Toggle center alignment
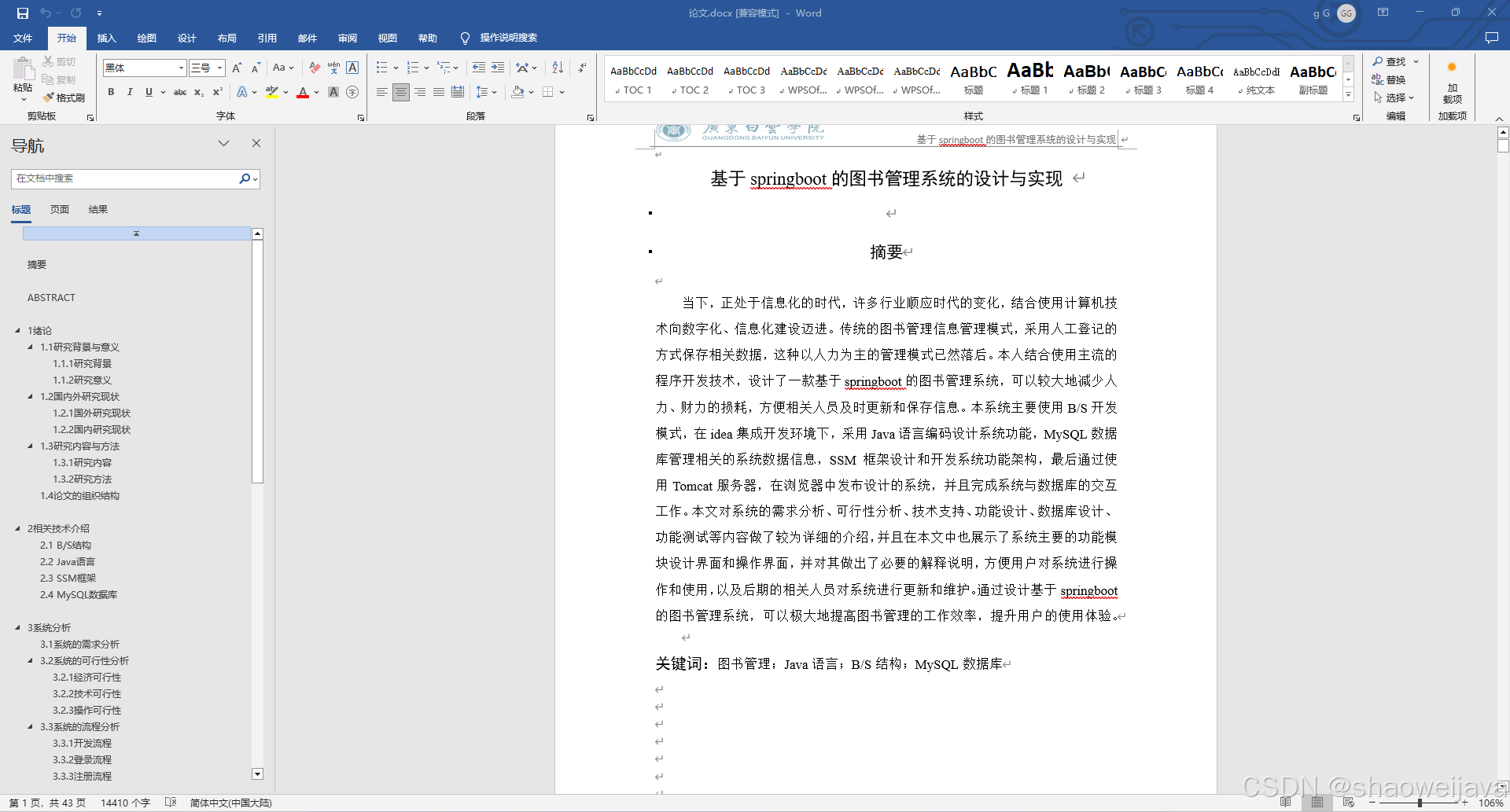This screenshot has height=812, width=1510. tap(401, 92)
